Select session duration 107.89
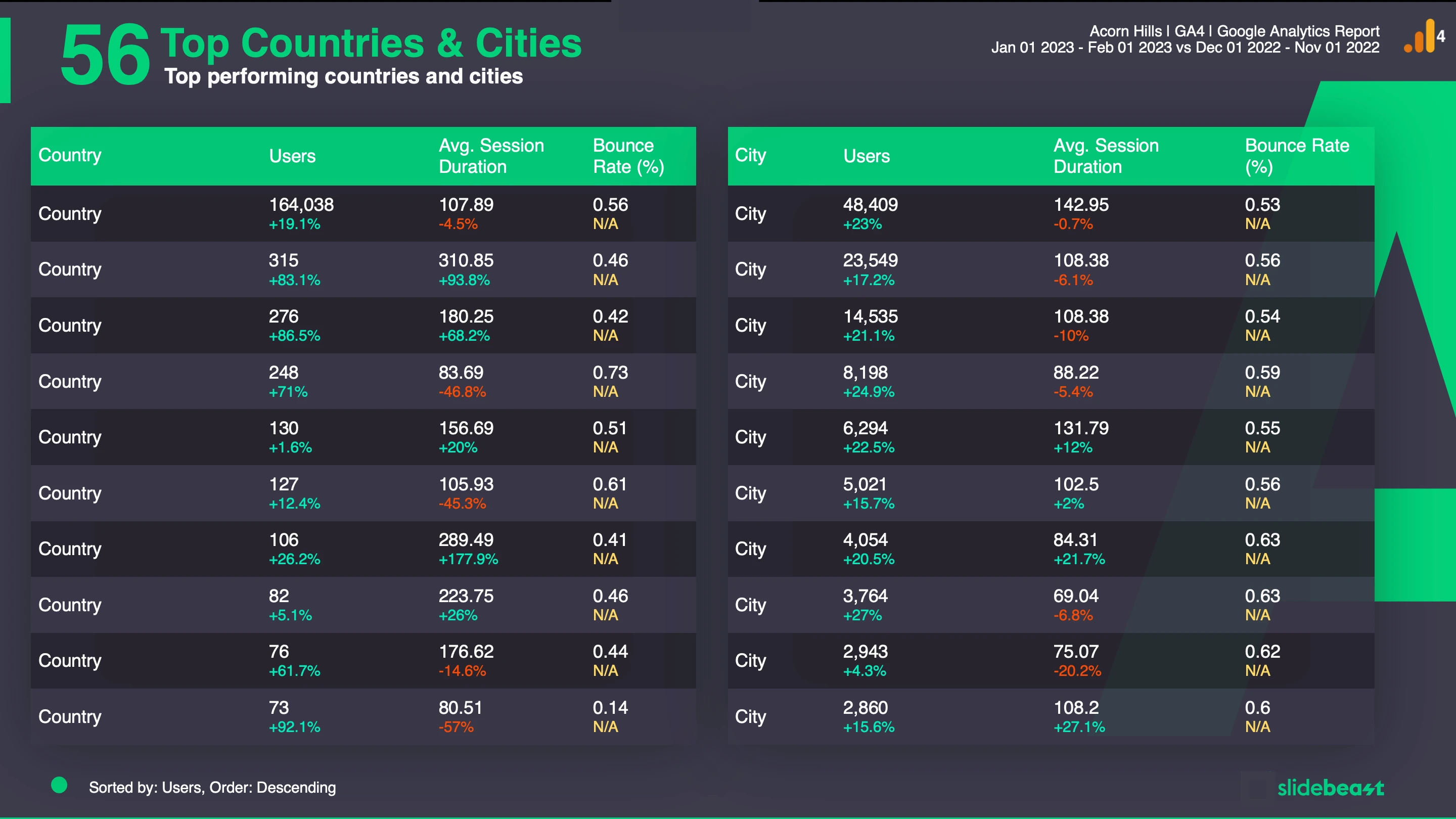Viewport: 1456px width, 819px height. click(466, 205)
